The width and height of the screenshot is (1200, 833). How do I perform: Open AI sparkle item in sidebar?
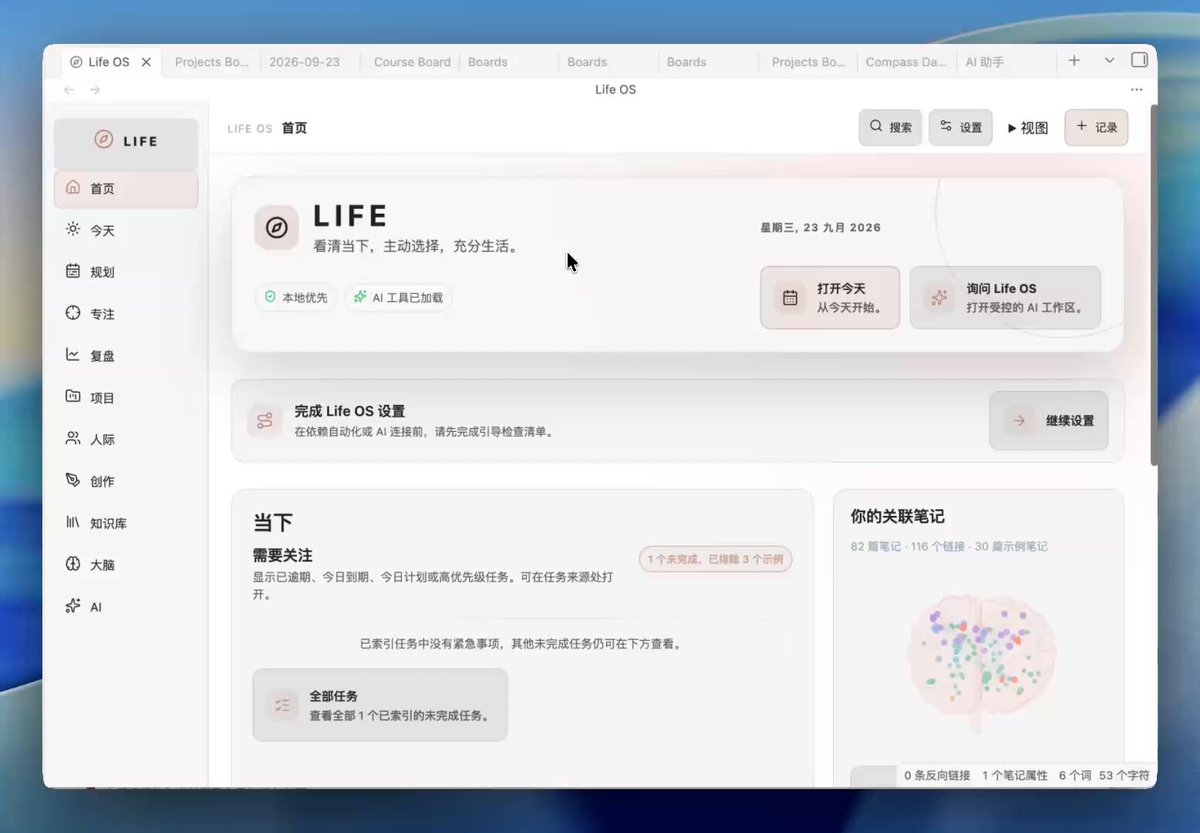(x=126, y=607)
